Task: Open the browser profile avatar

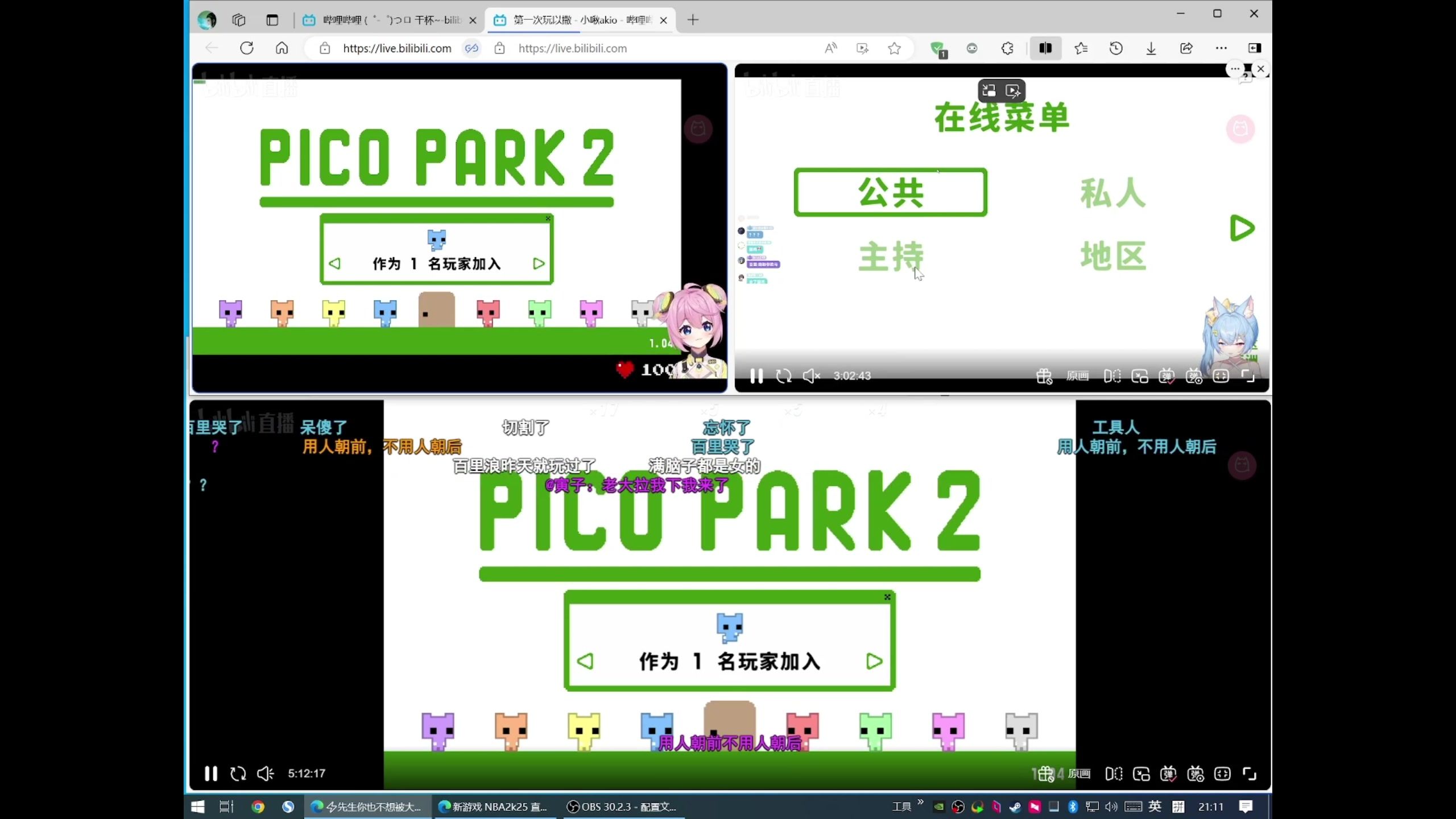Action: click(207, 20)
